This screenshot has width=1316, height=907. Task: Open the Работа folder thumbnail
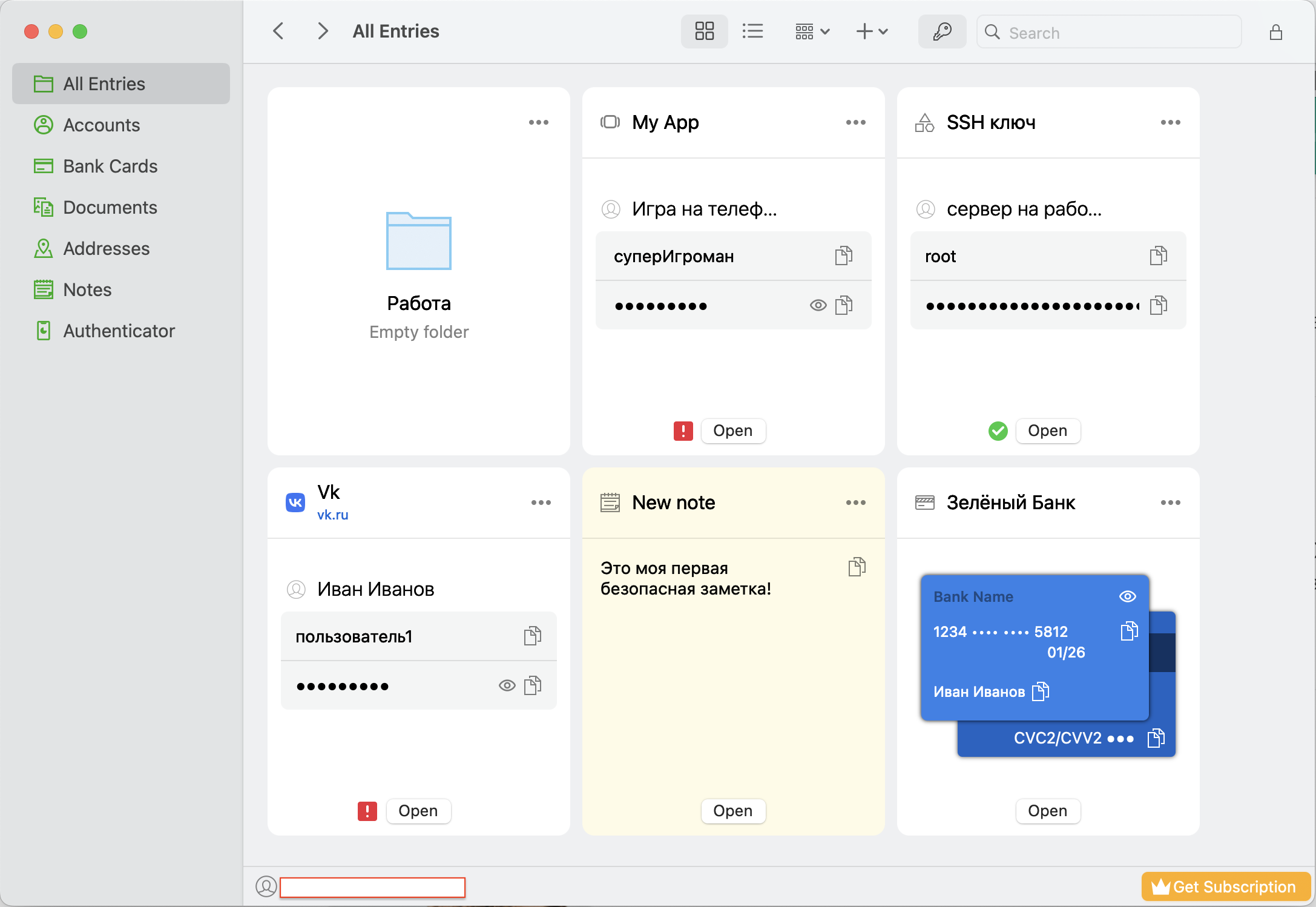click(419, 241)
